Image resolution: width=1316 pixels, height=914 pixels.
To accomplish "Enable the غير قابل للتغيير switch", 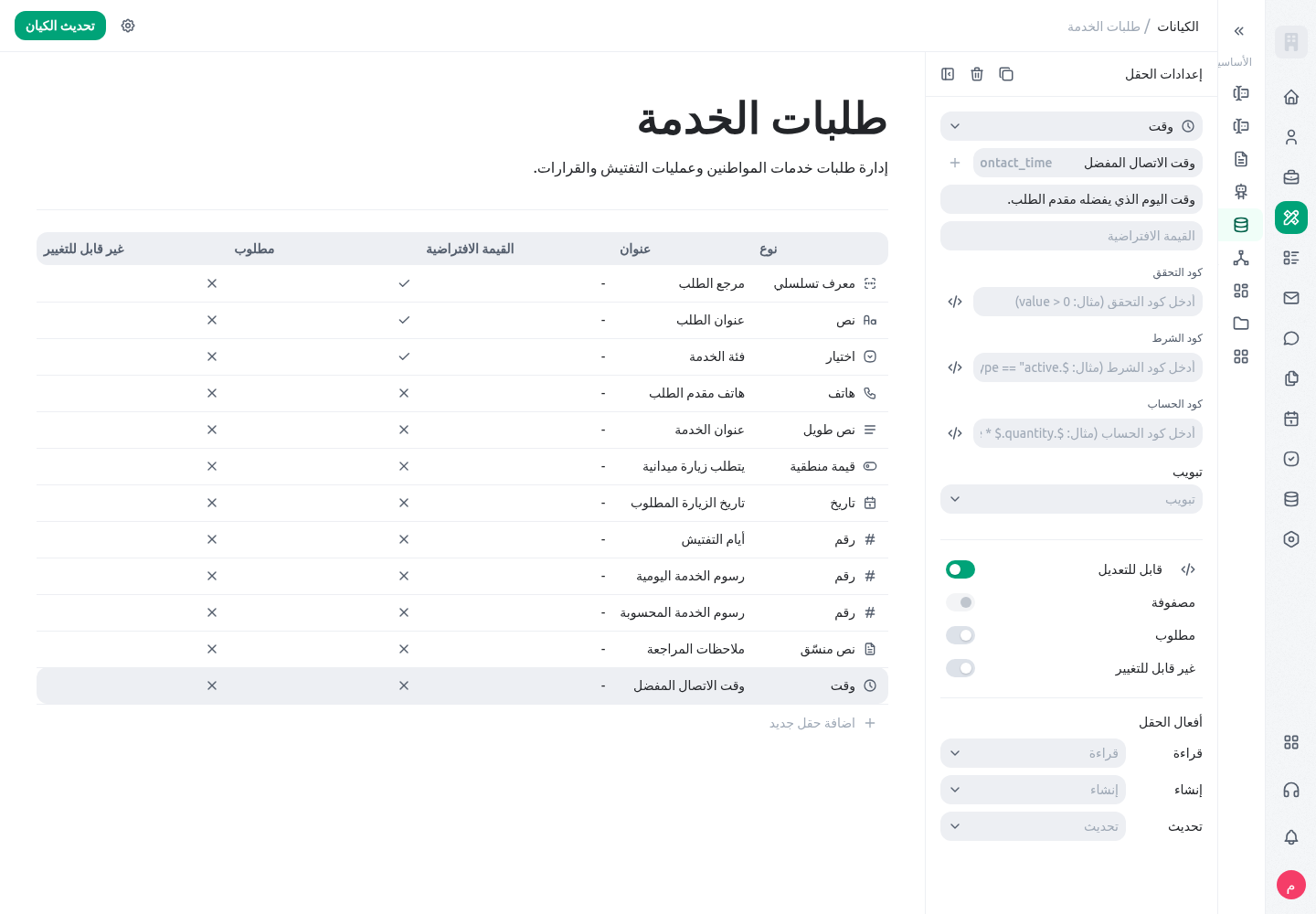I will click(x=960, y=668).
